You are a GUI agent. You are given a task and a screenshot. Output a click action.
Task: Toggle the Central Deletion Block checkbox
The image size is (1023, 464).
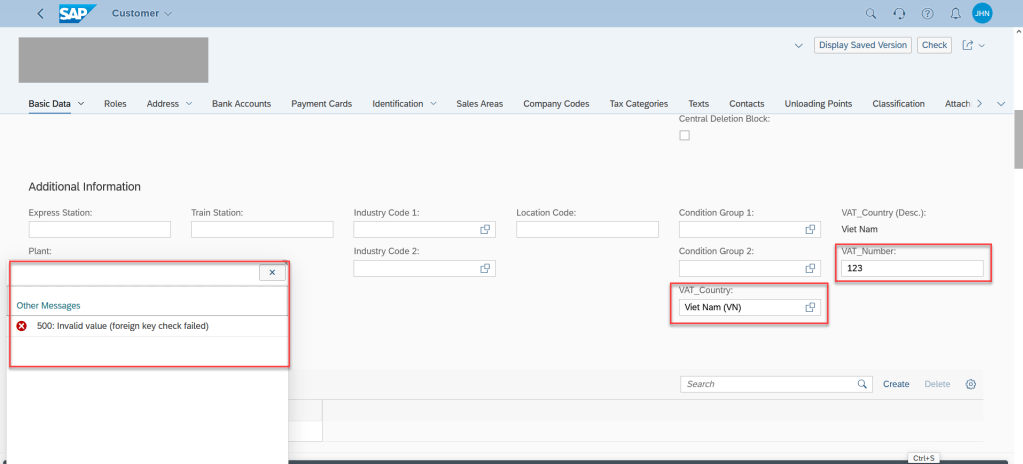coord(685,135)
